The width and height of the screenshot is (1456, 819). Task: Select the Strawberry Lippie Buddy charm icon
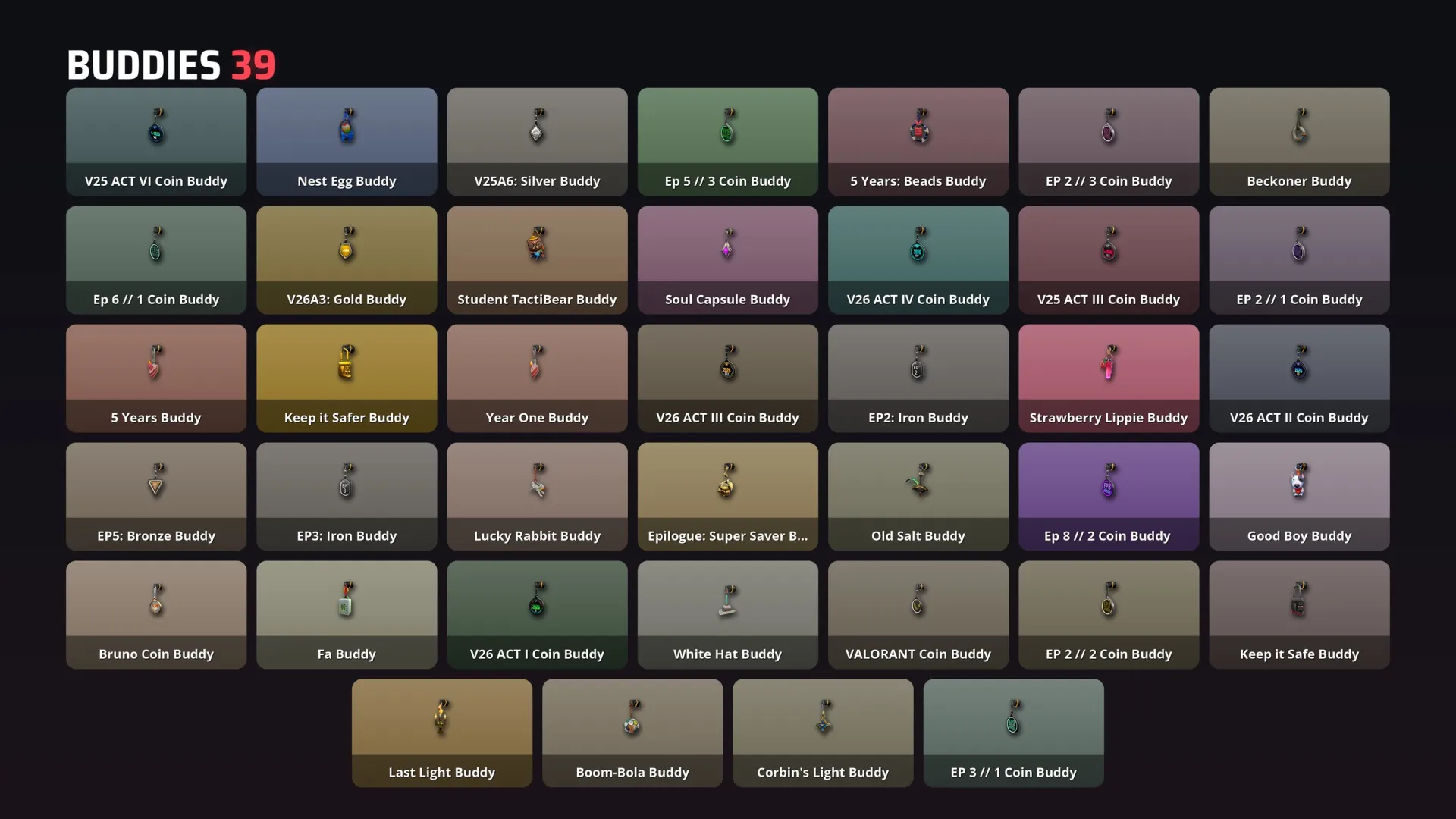point(1109,362)
